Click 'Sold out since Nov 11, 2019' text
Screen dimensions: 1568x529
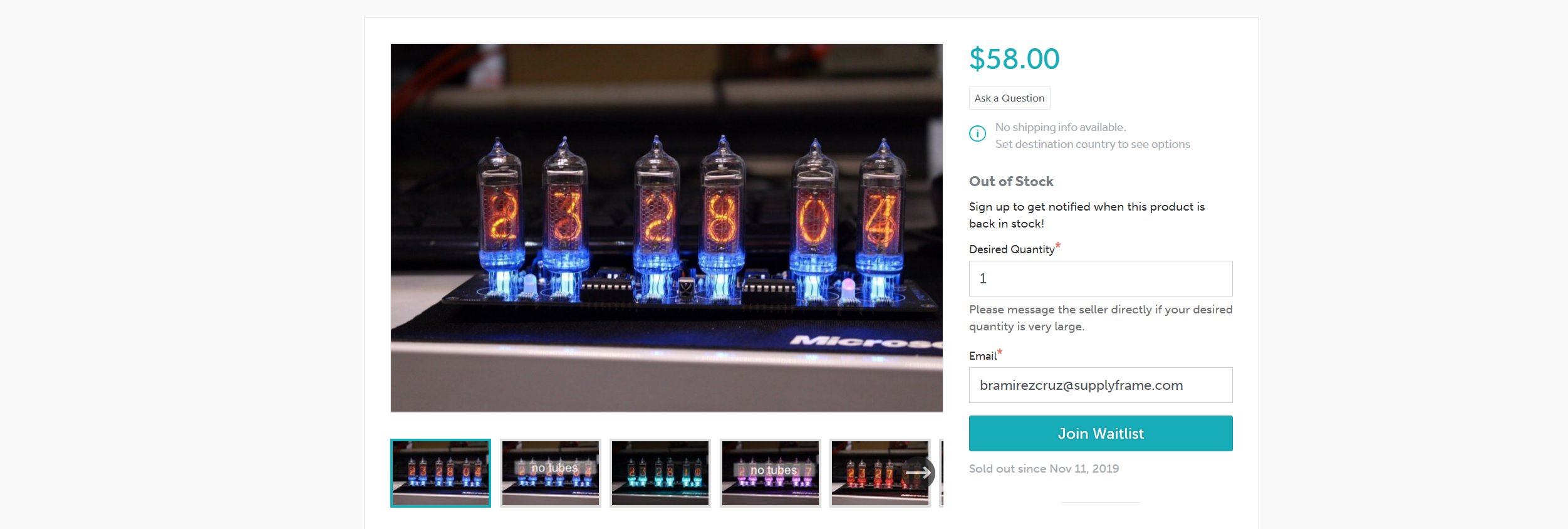tap(1044, 468)
